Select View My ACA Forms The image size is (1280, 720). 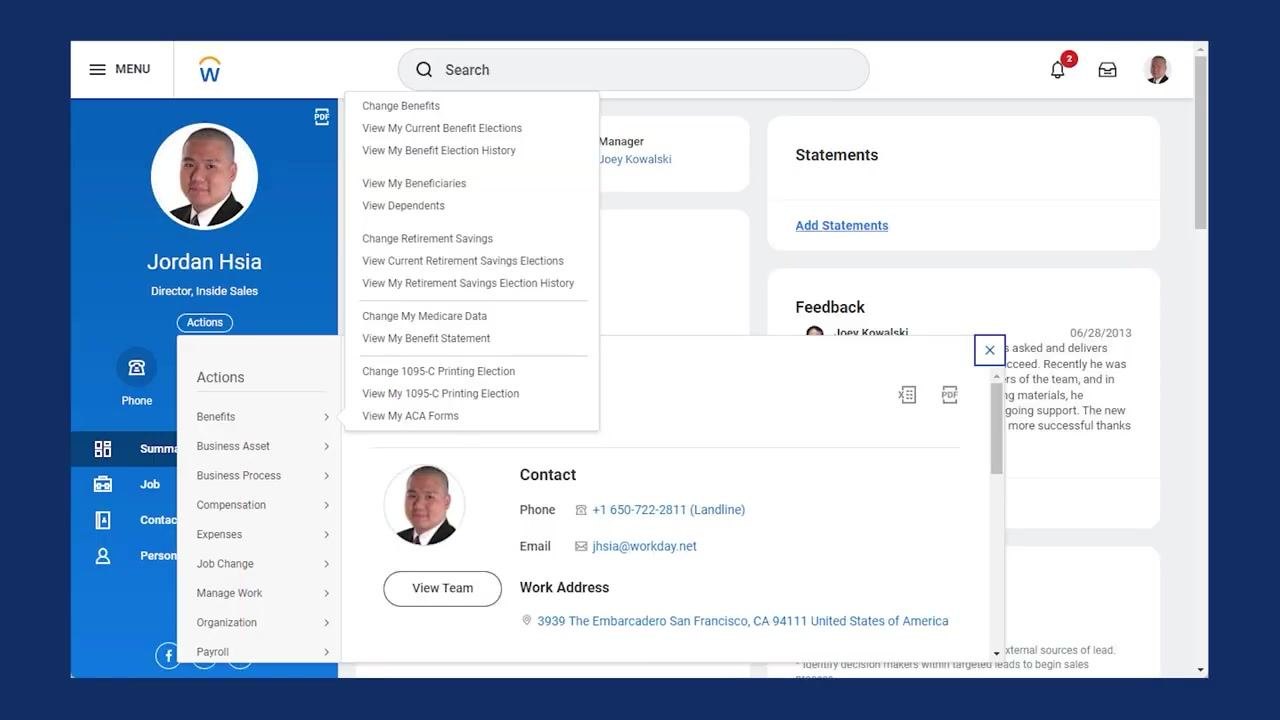pyautogui.click(x=410, y=416)
